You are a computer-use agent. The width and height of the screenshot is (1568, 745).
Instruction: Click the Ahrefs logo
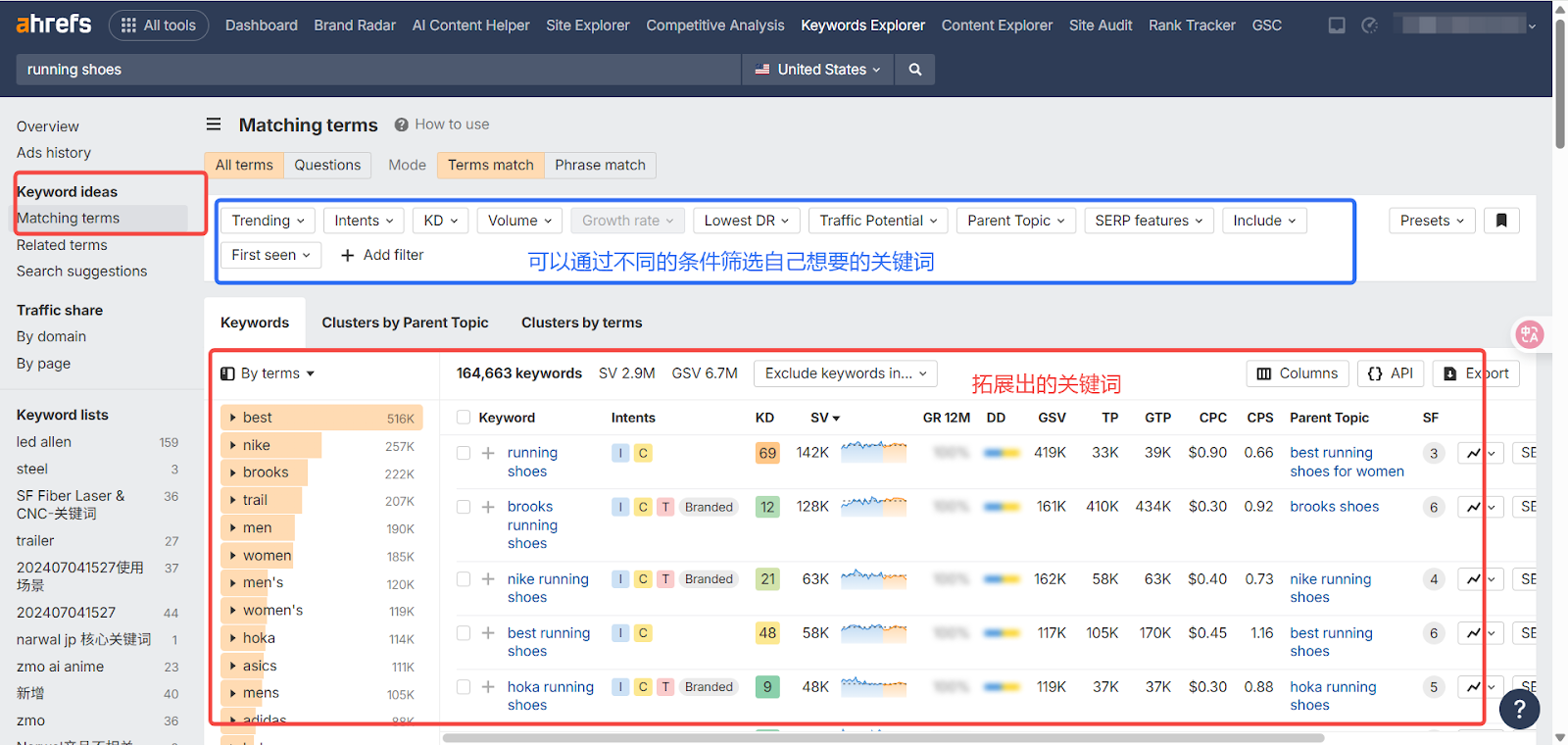tap(54, 25)
